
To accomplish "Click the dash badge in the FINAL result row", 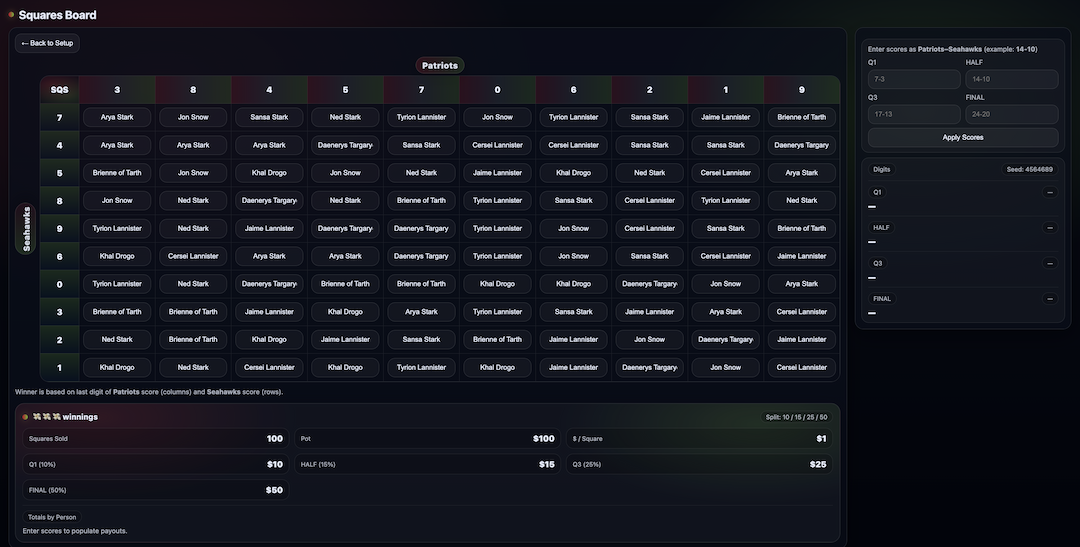I will pyautogui.click(x=1050, y=299).
